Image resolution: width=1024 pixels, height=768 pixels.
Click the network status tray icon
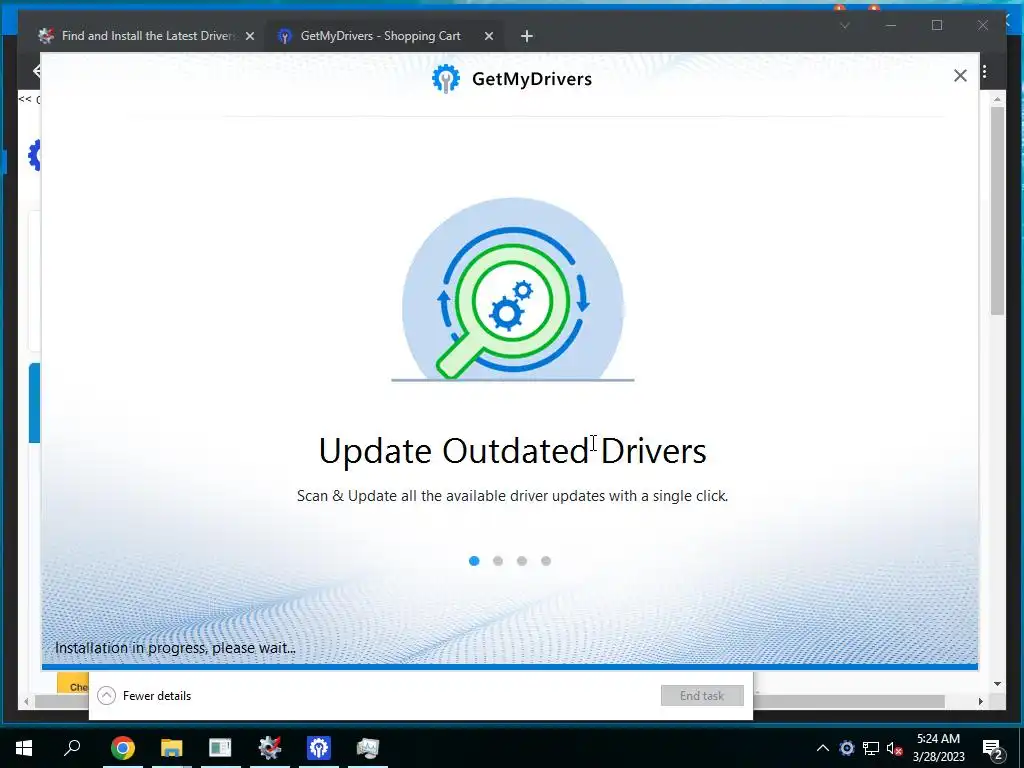click(871, 748)
